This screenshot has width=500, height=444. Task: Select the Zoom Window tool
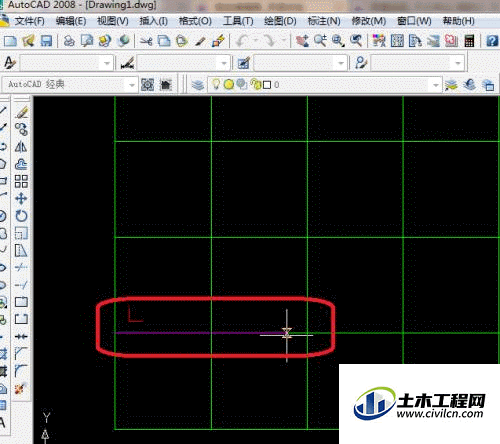pyautogui.click(x=338, y=41)
